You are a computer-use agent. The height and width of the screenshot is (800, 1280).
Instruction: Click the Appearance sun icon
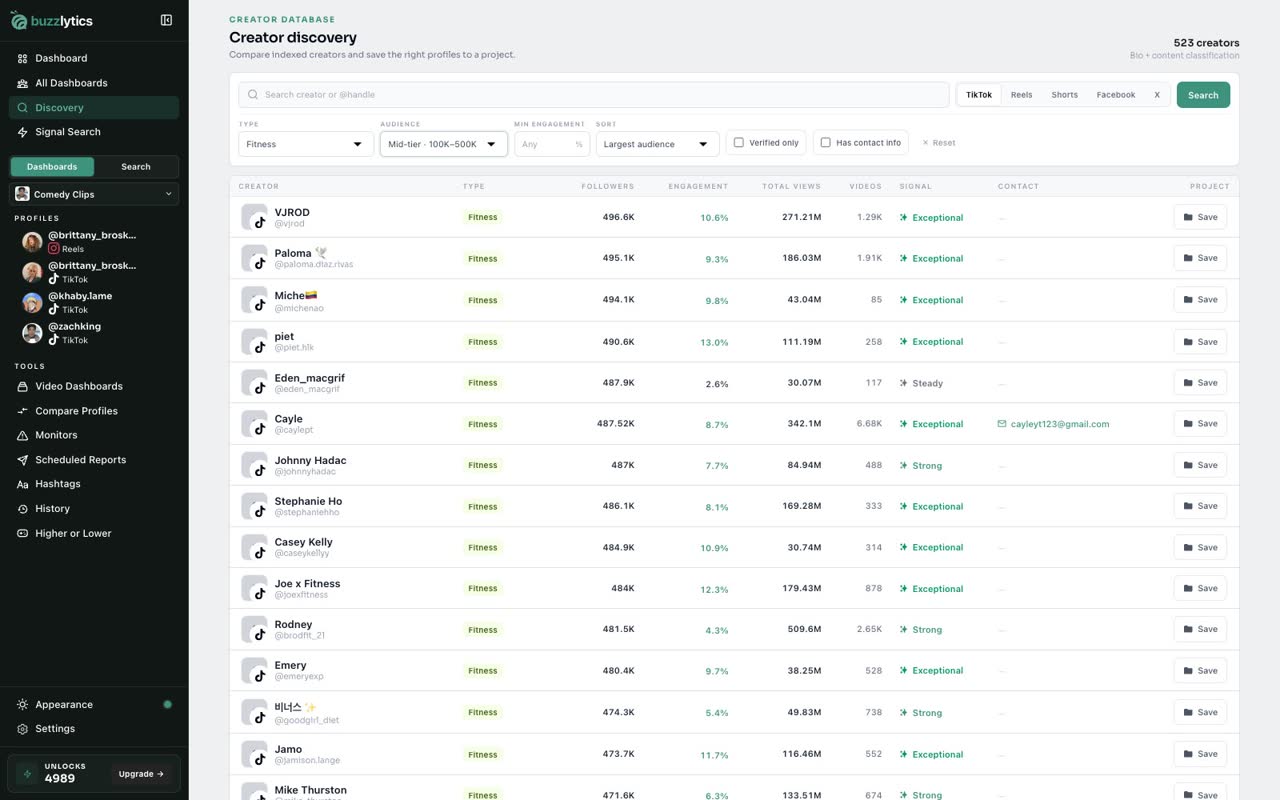(22, 705)
